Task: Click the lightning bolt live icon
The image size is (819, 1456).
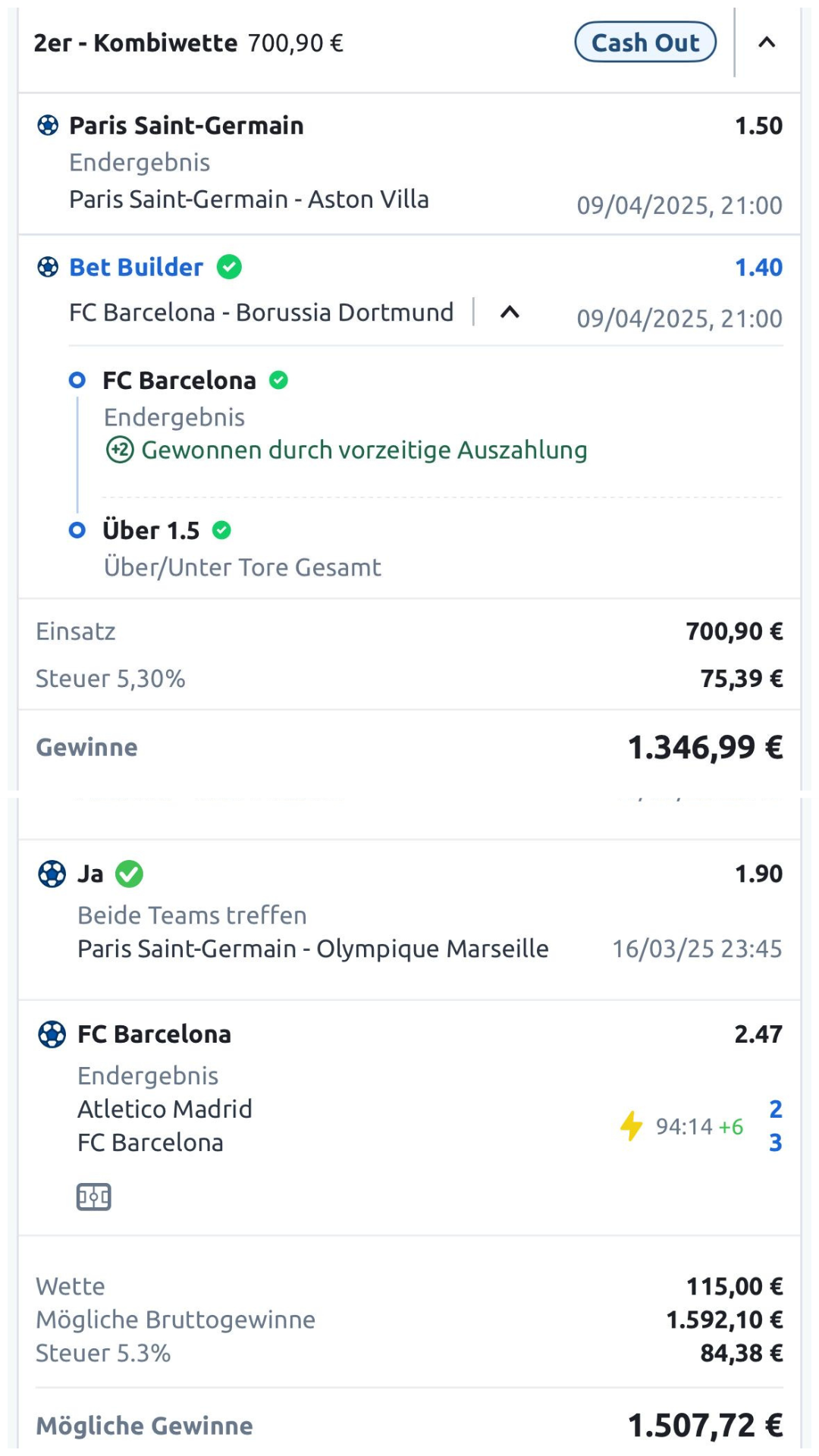Action: [x=631, y=1126]
